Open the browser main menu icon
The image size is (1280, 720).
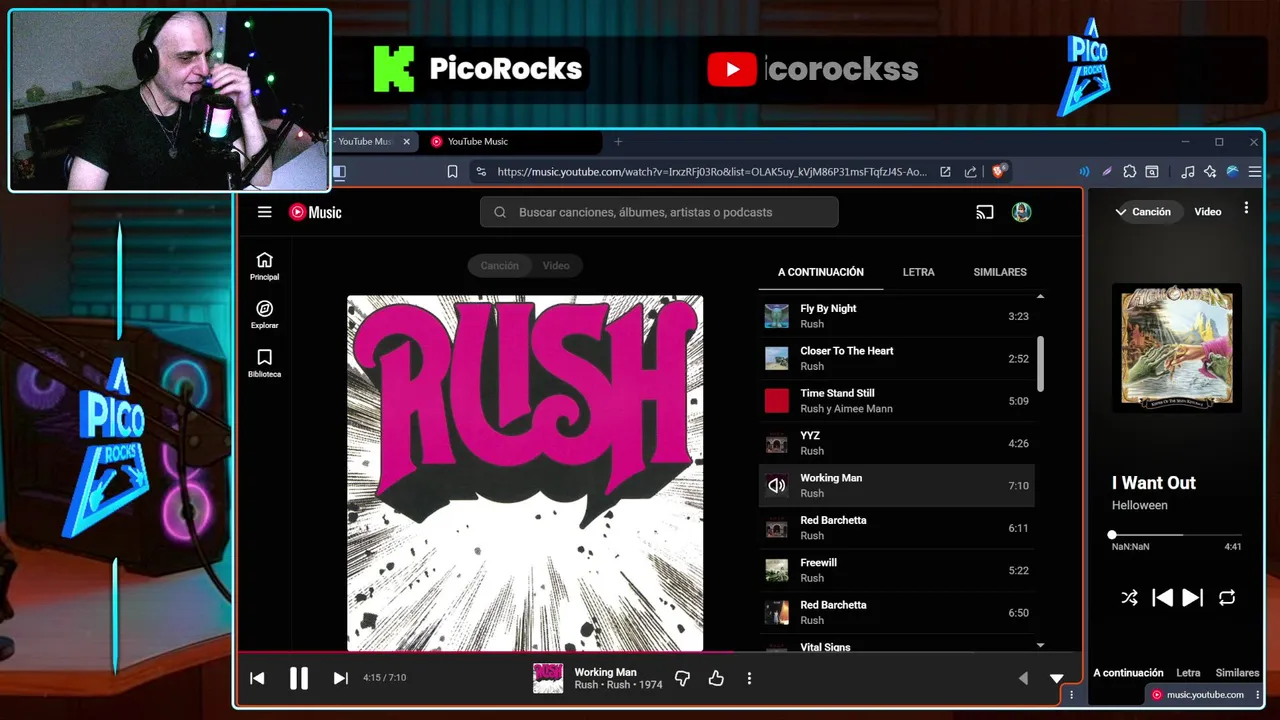click(1255, 172)
